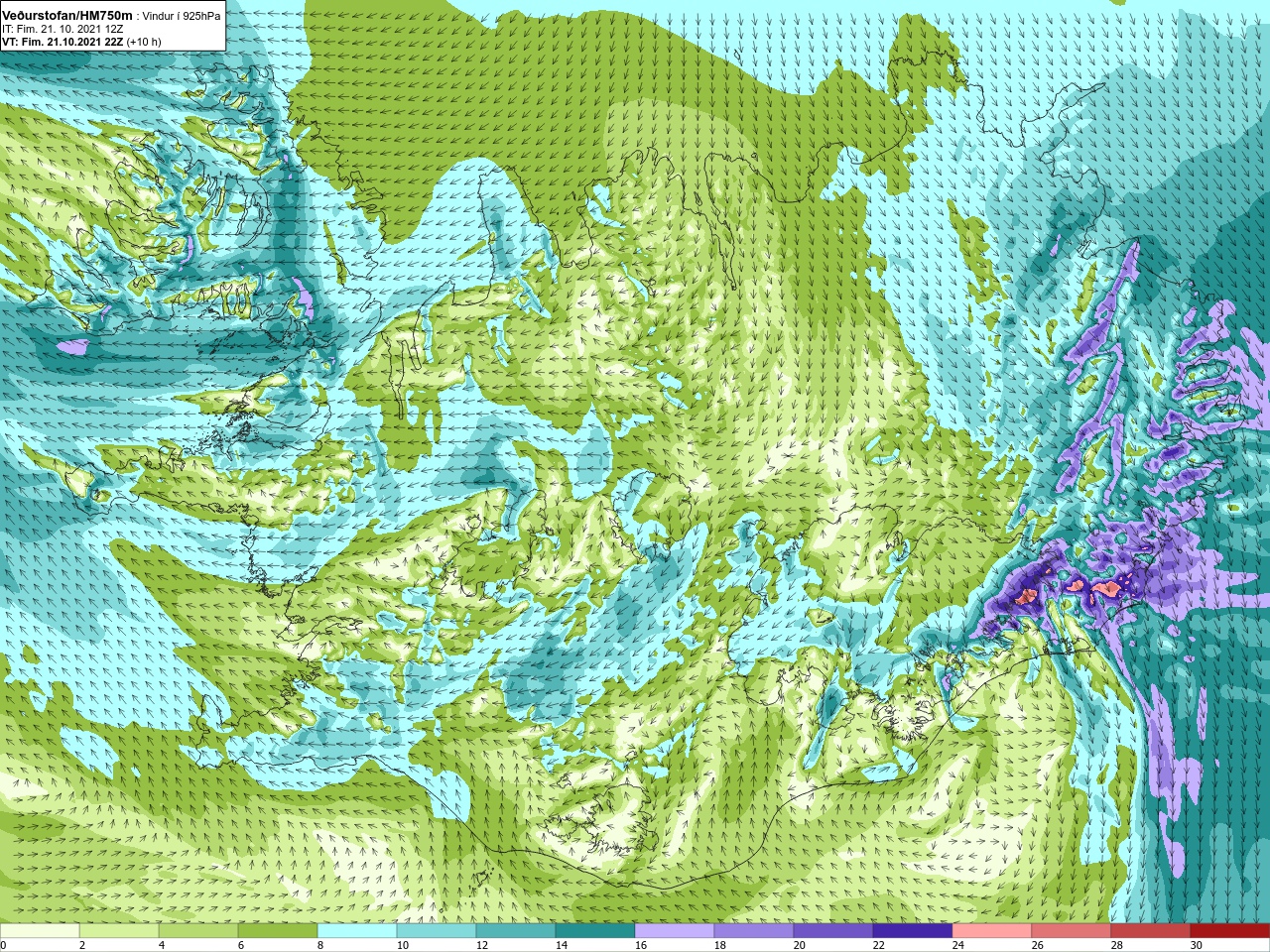Click the legend value '22'
This screenshot has height=952, width=1270.
pyautogui.click(x=879, y=945)
